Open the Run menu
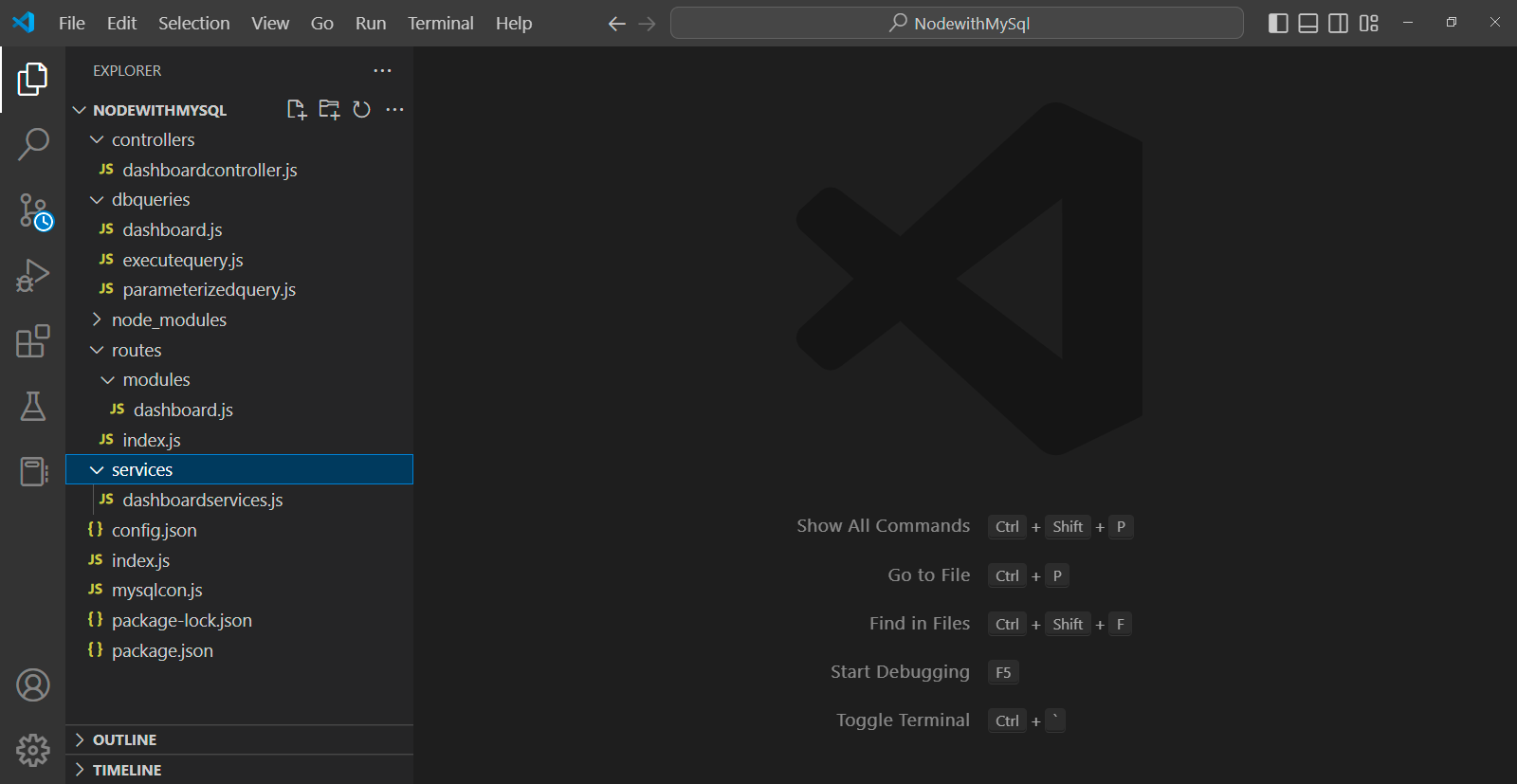Image resolution: width=1517 pixels, height=784 pixels. (x=371, y=24)
